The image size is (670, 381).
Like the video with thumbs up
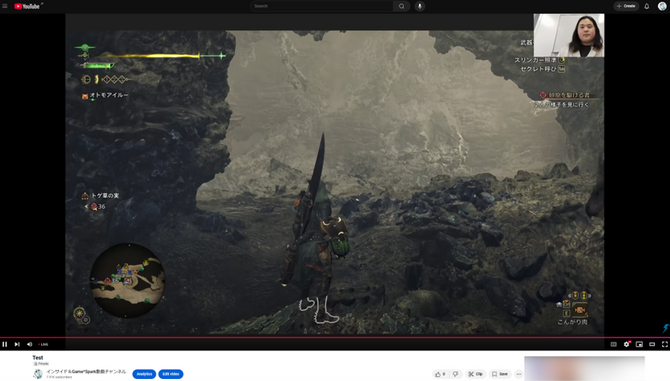440,374
